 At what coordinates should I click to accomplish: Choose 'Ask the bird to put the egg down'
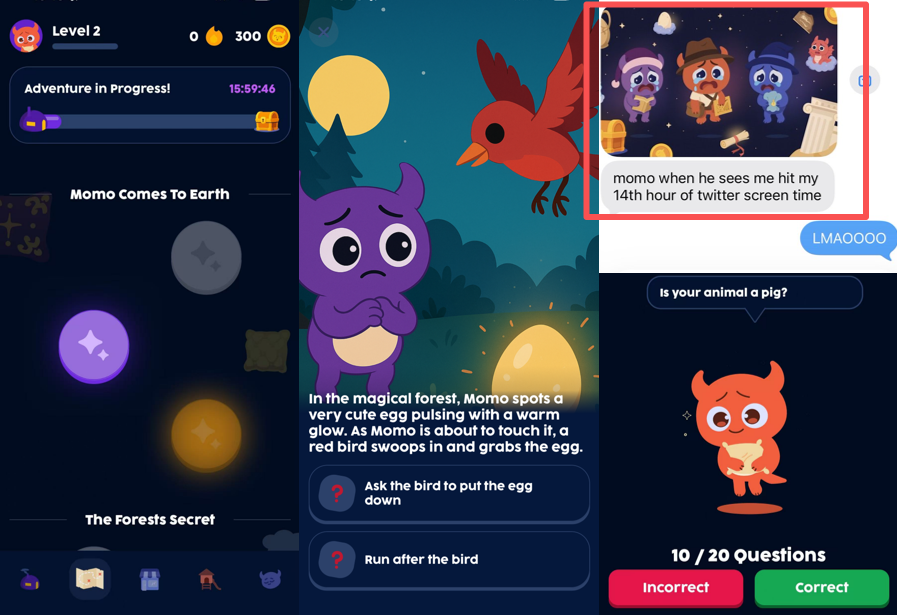pyautogui.click(x=449, y=493)
